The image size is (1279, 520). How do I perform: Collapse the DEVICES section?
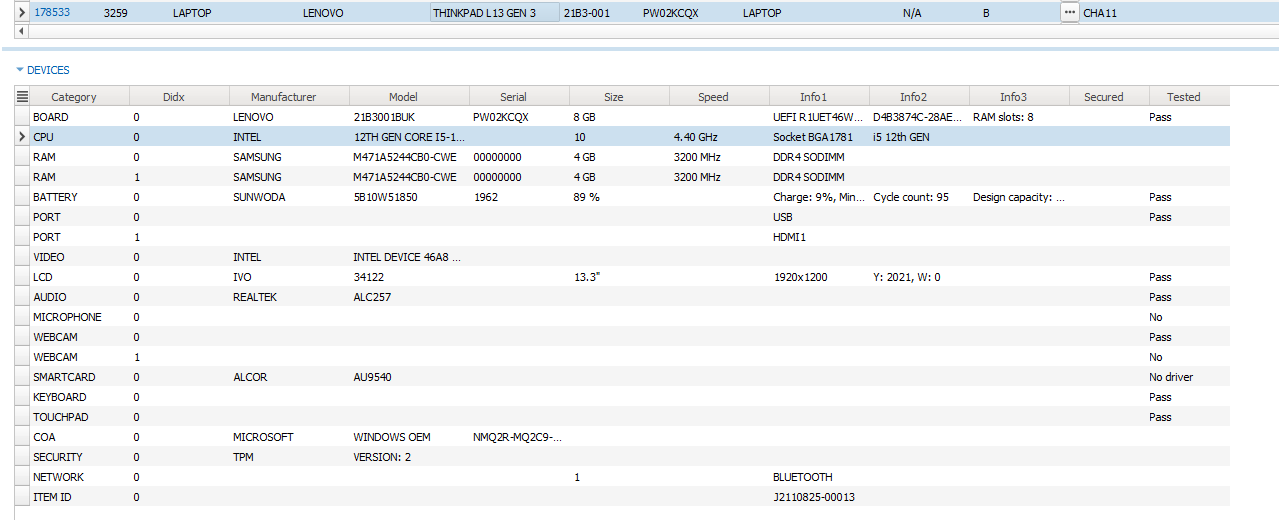tap(20, 70)
